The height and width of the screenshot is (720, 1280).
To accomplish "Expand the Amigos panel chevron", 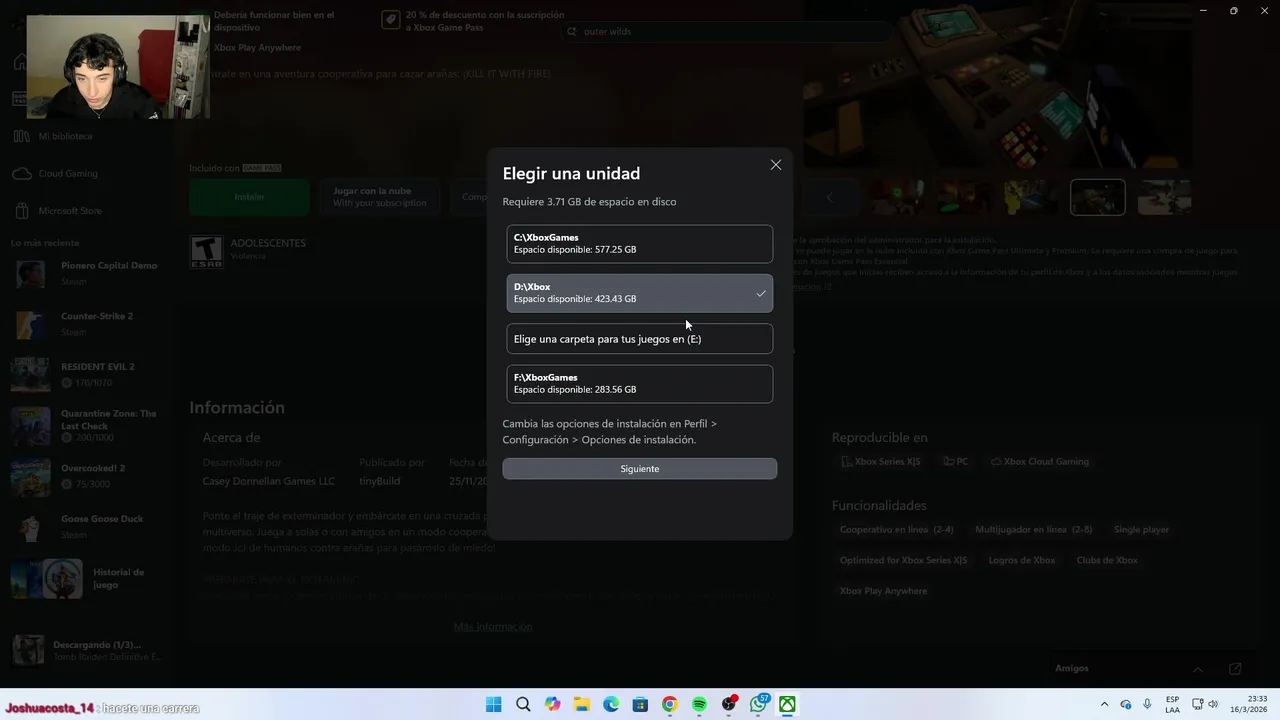I will (1197, 669).
